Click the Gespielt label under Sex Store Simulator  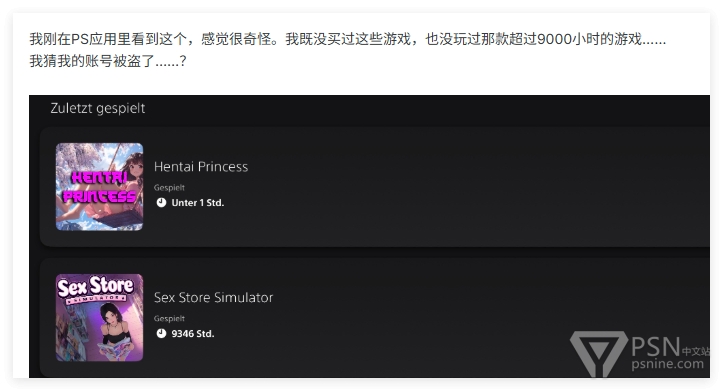pos(169,319)
